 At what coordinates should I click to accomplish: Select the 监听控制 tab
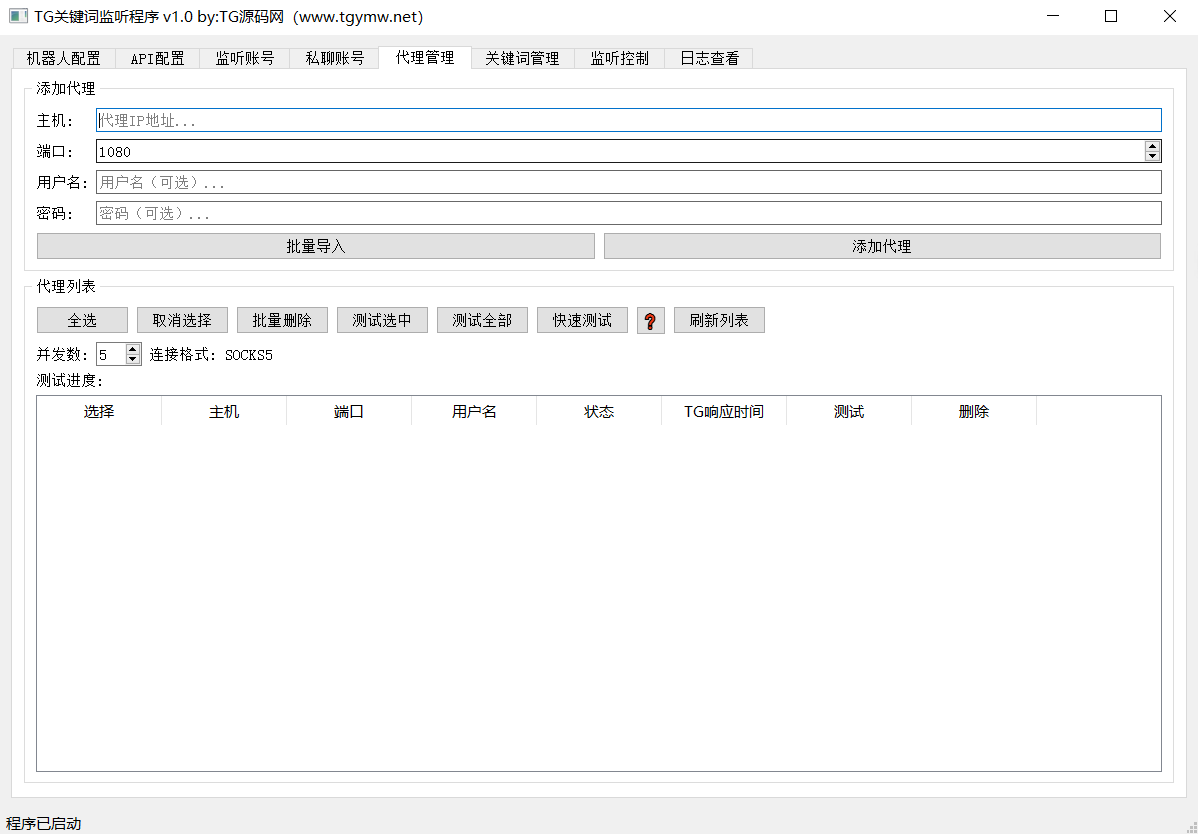619,58
